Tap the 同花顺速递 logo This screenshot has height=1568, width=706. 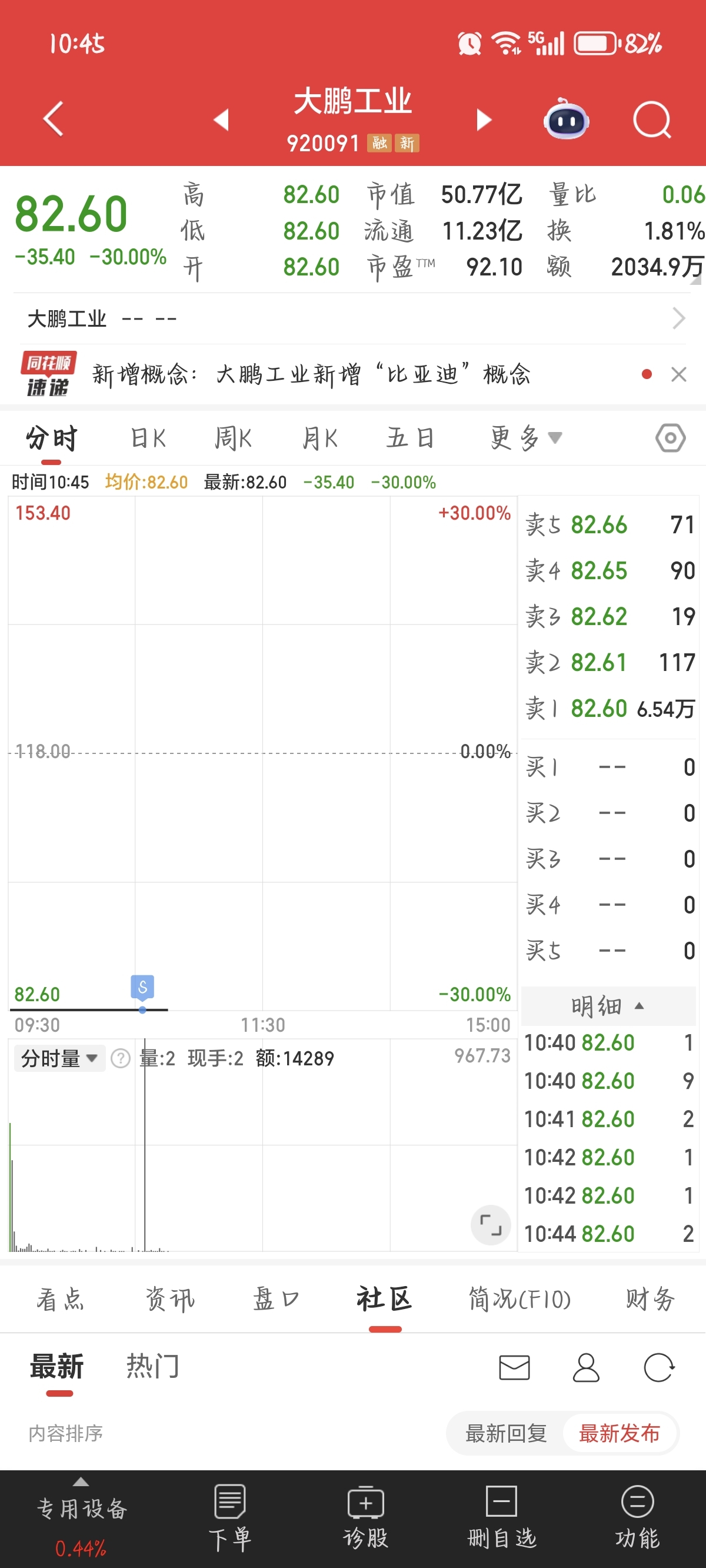[x=48, y=374]
